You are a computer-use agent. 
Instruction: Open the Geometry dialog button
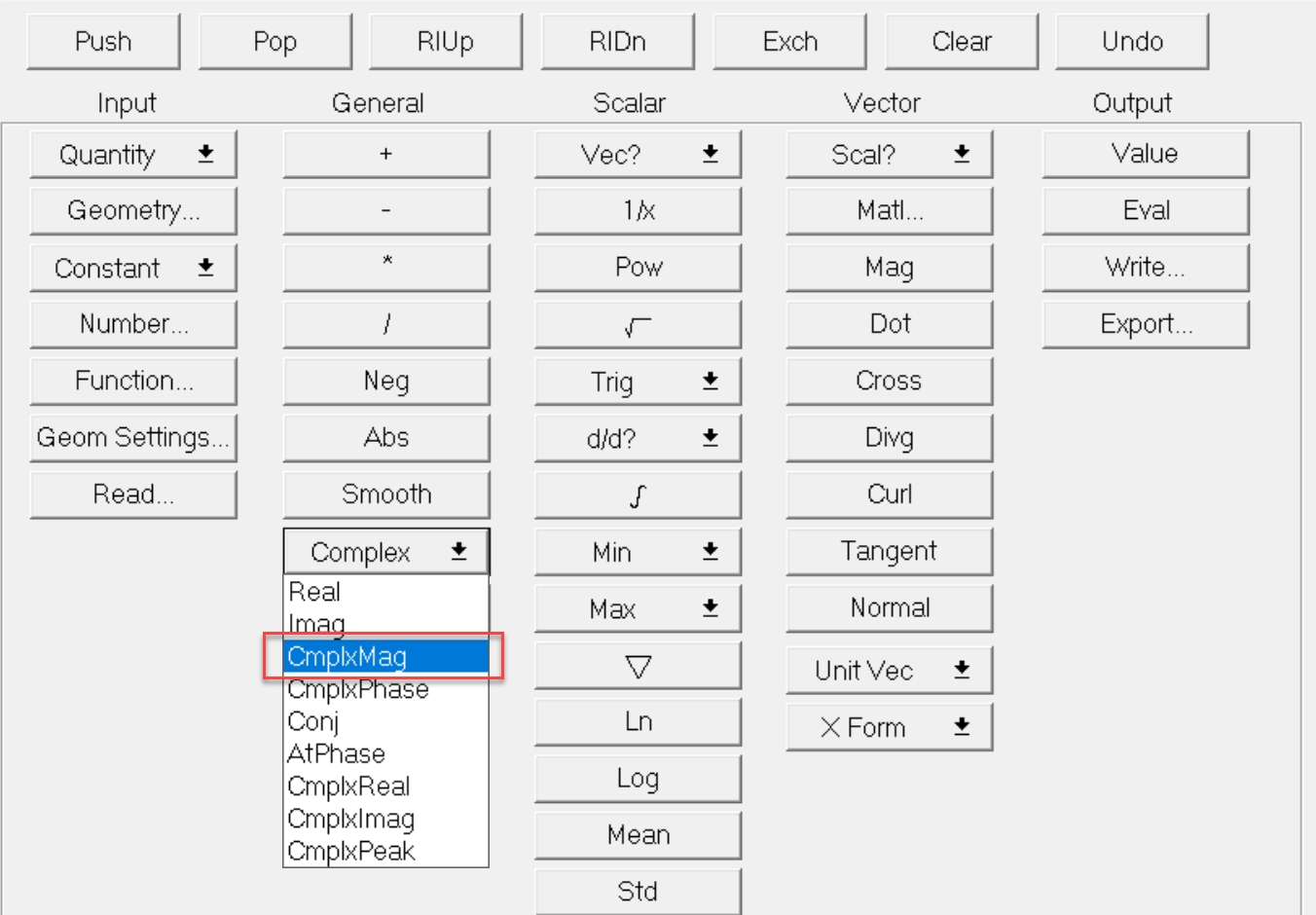(x=133, y=211)
